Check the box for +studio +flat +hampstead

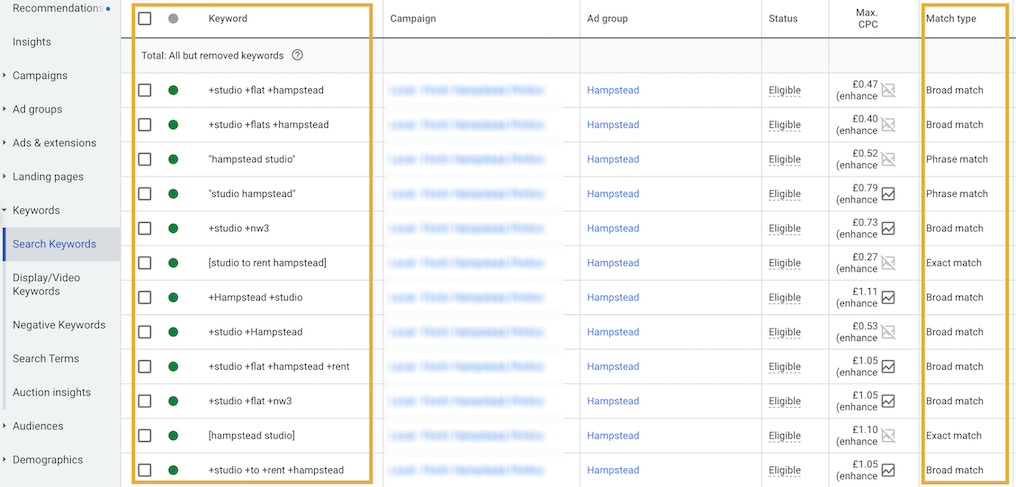(x=144, y=90)
